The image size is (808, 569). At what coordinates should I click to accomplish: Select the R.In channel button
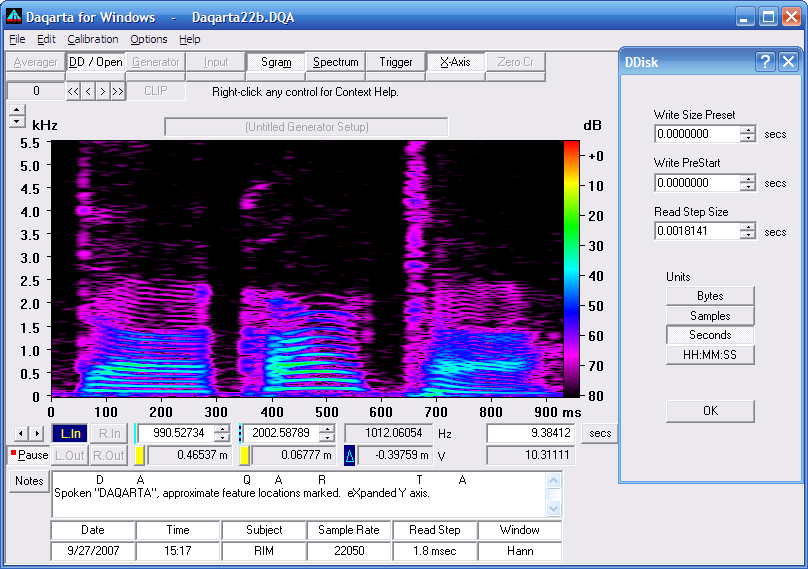109,433
